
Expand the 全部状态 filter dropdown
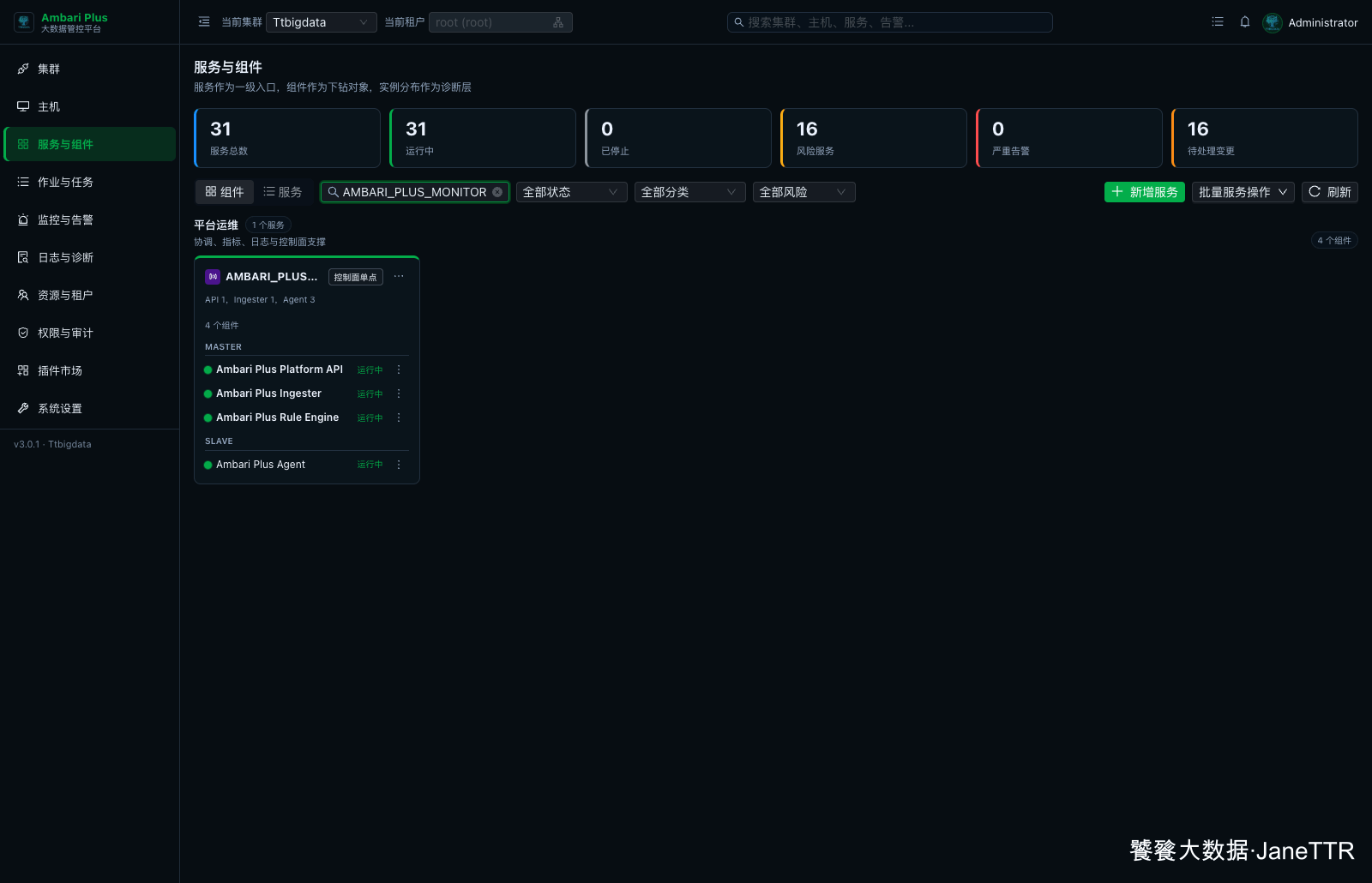tap(572, 192)
